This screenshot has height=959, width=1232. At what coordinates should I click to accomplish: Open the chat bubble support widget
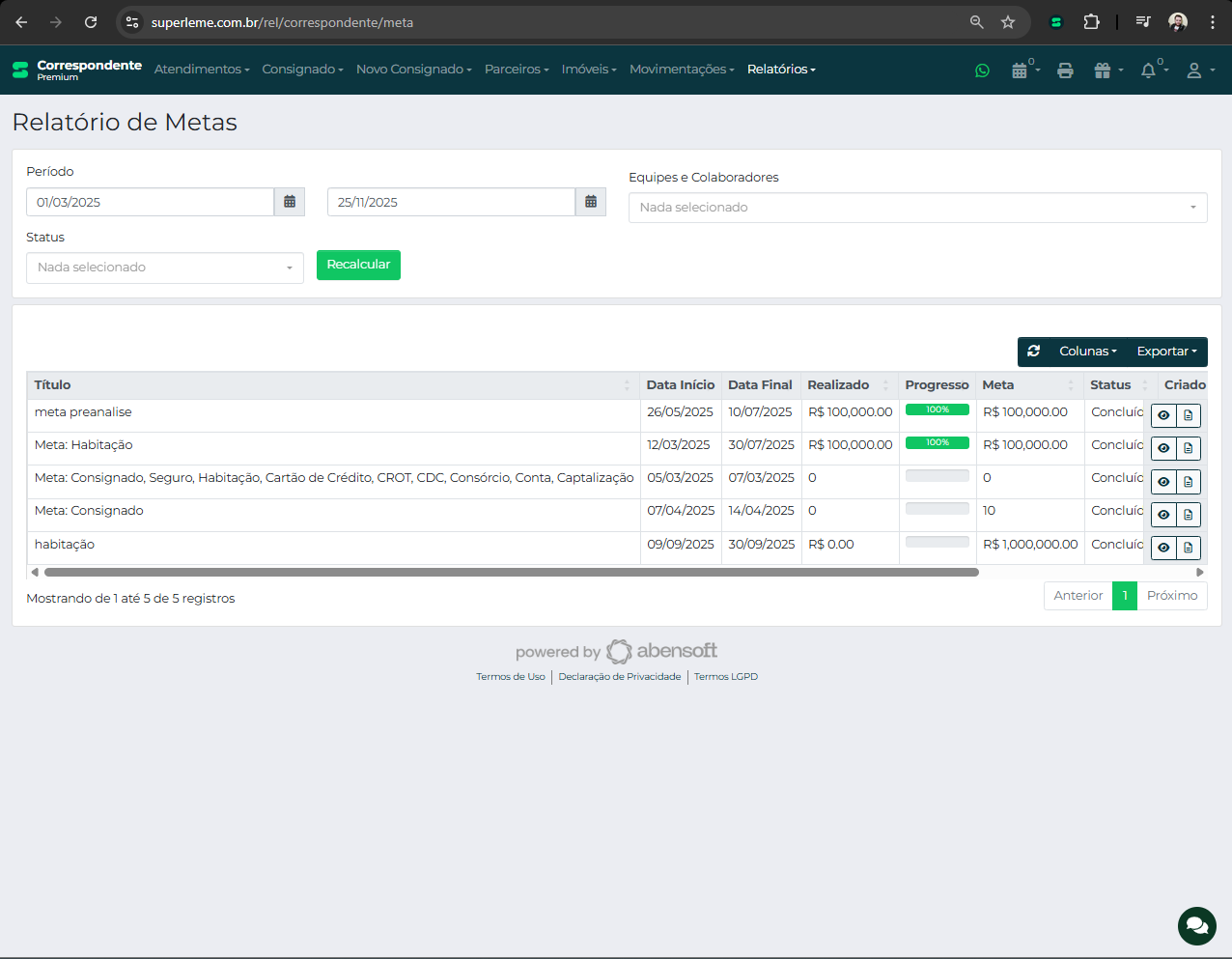(1196, 926)
